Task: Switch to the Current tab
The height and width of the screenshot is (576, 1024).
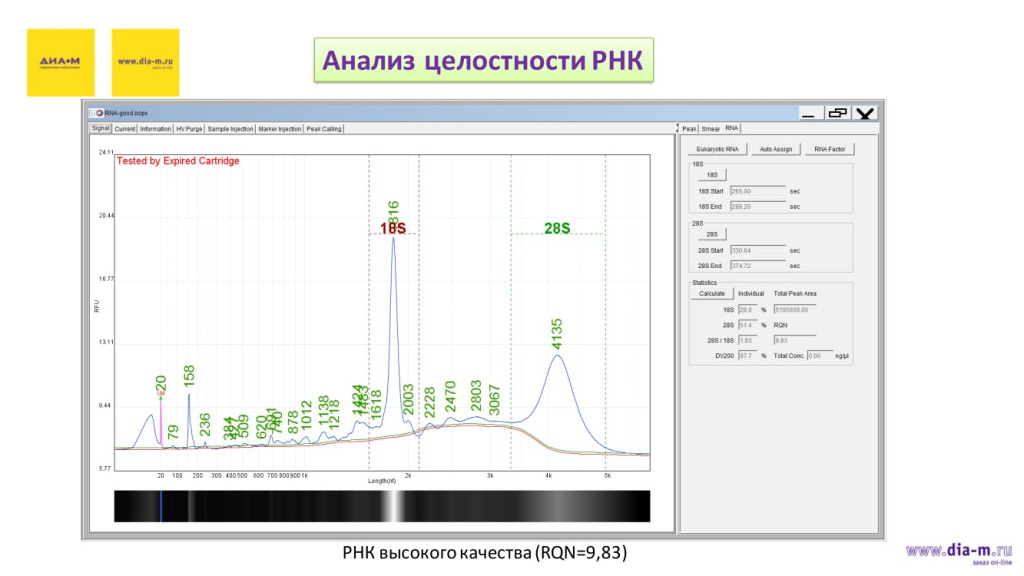Action: coord(125,129)
